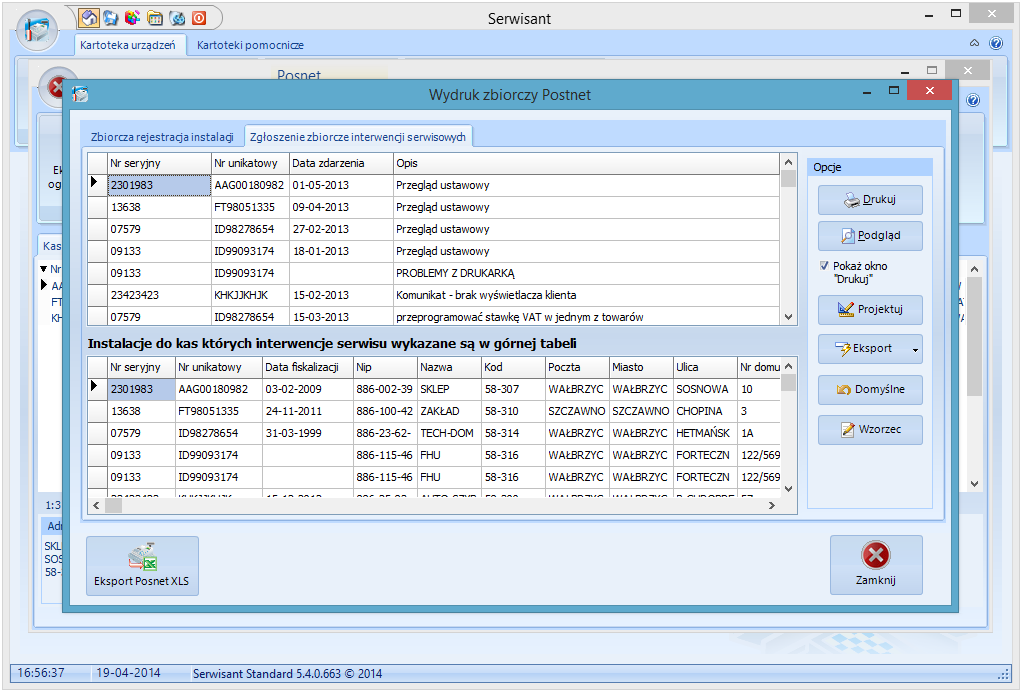Click the Nazwa column header
Image resolution: width=1023 pixels, height=692 pixels.
[449, 367]
